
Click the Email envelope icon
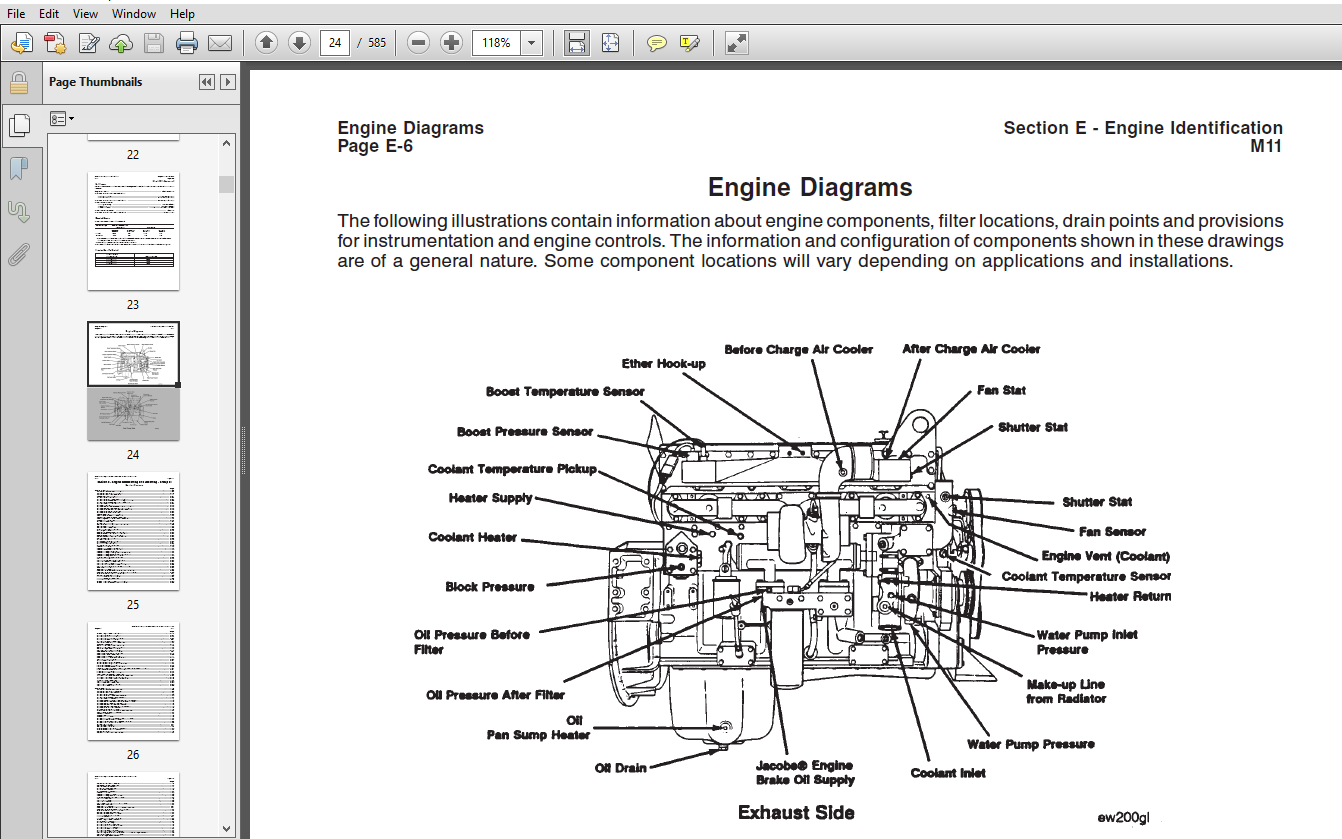point(220,43)
